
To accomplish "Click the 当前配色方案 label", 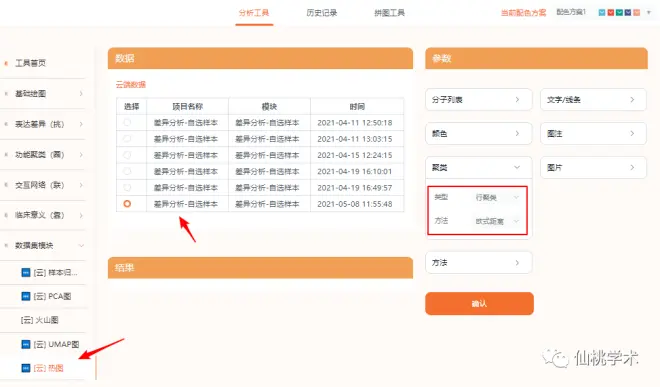I will tap(523, 13).
